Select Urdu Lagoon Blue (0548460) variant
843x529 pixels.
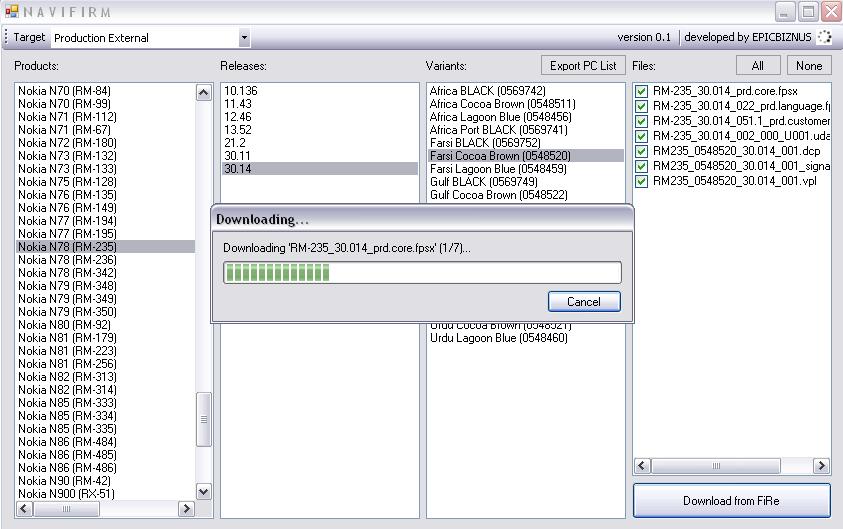point(526,338)
